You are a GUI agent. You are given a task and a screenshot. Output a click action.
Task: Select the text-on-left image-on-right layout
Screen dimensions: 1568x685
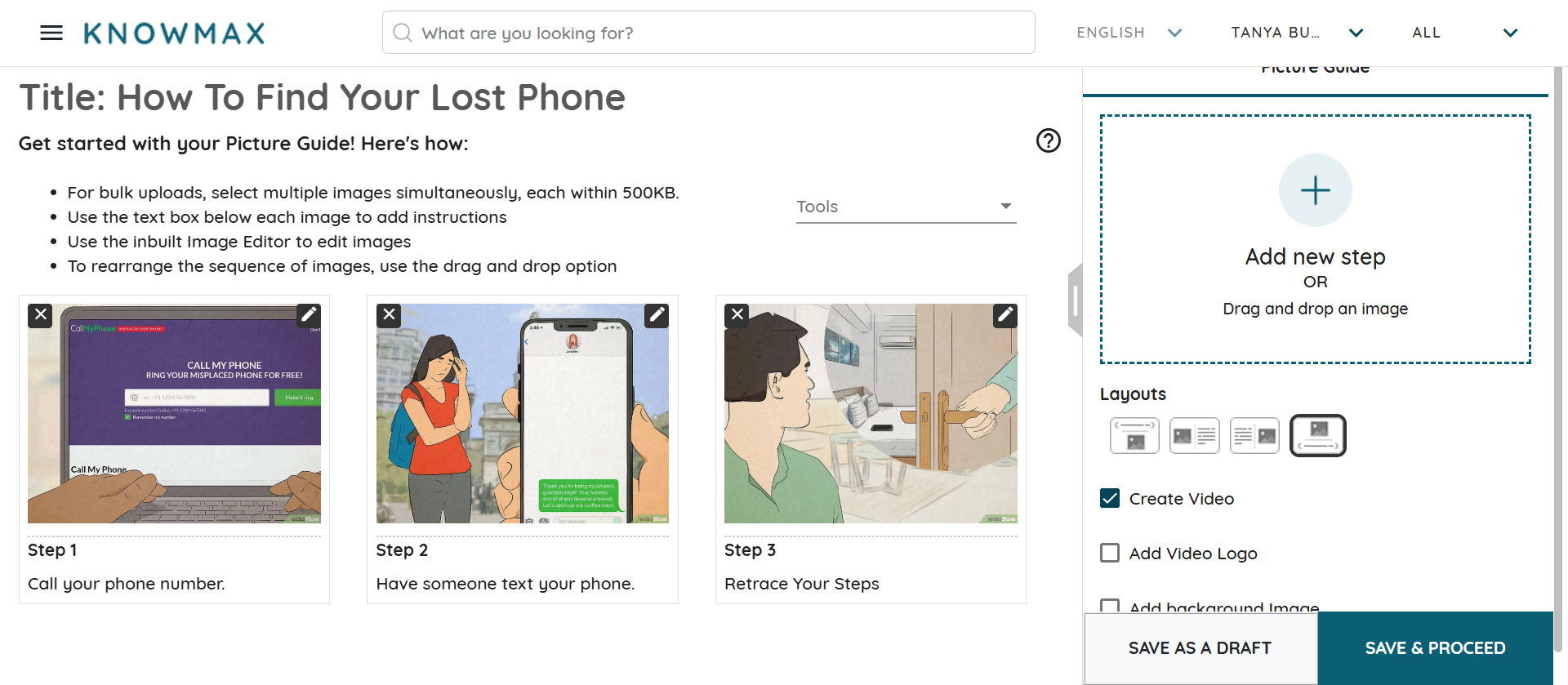click(x=1254, y=436)
